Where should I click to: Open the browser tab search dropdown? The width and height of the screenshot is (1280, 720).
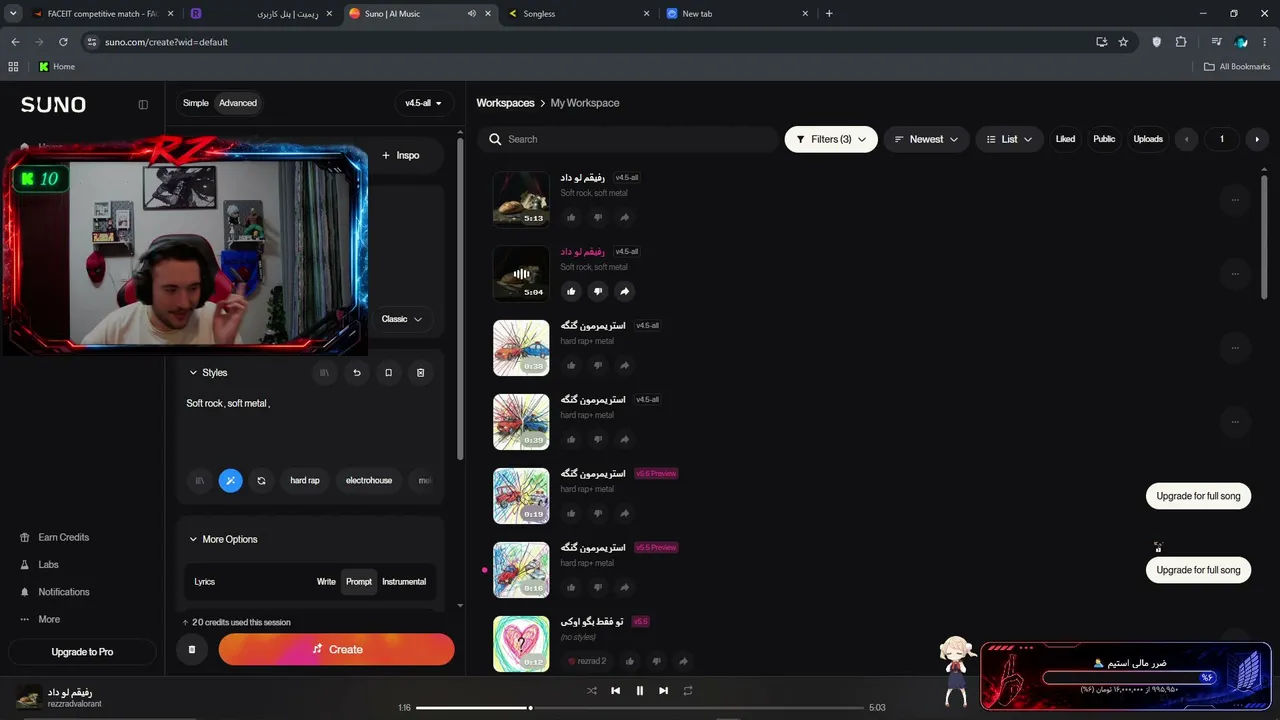click(14, 13)
